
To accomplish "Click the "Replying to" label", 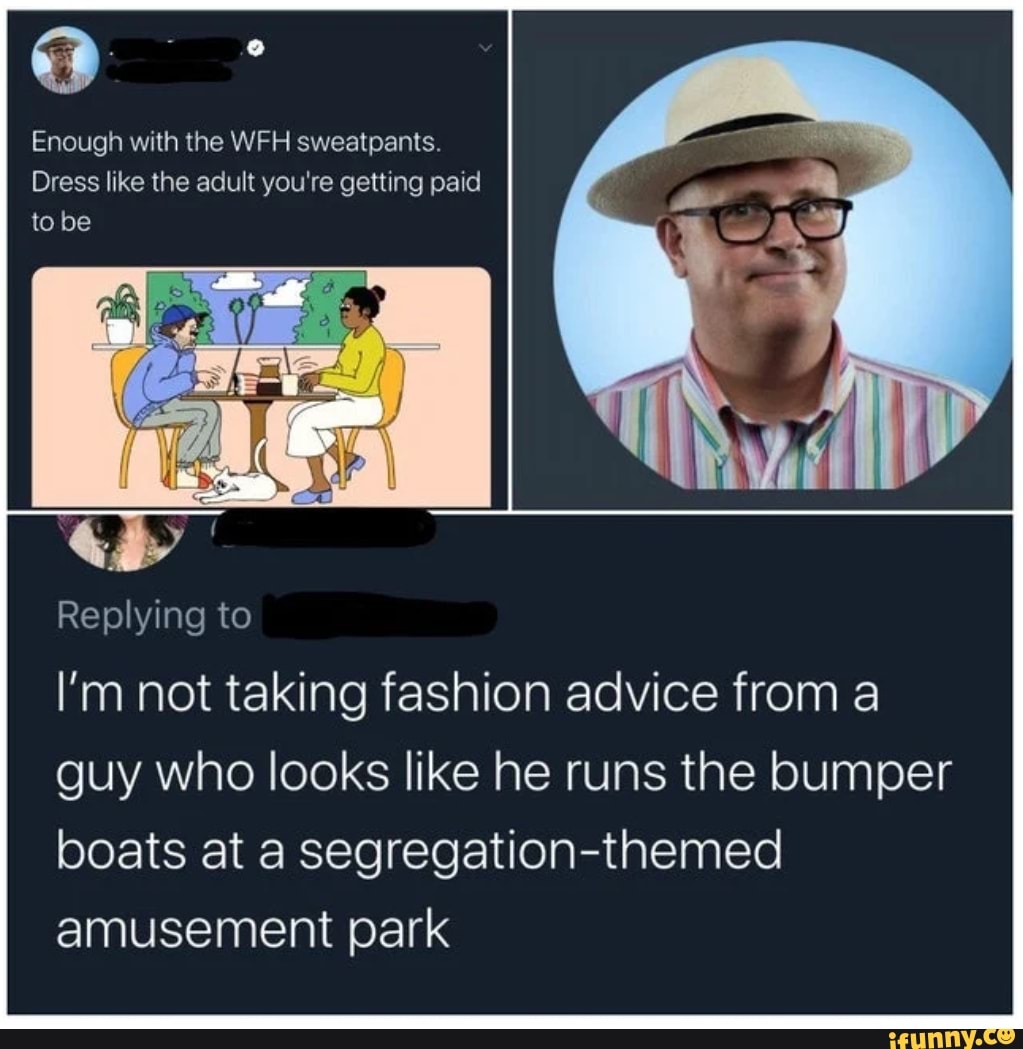I will (x=155, y=615).
